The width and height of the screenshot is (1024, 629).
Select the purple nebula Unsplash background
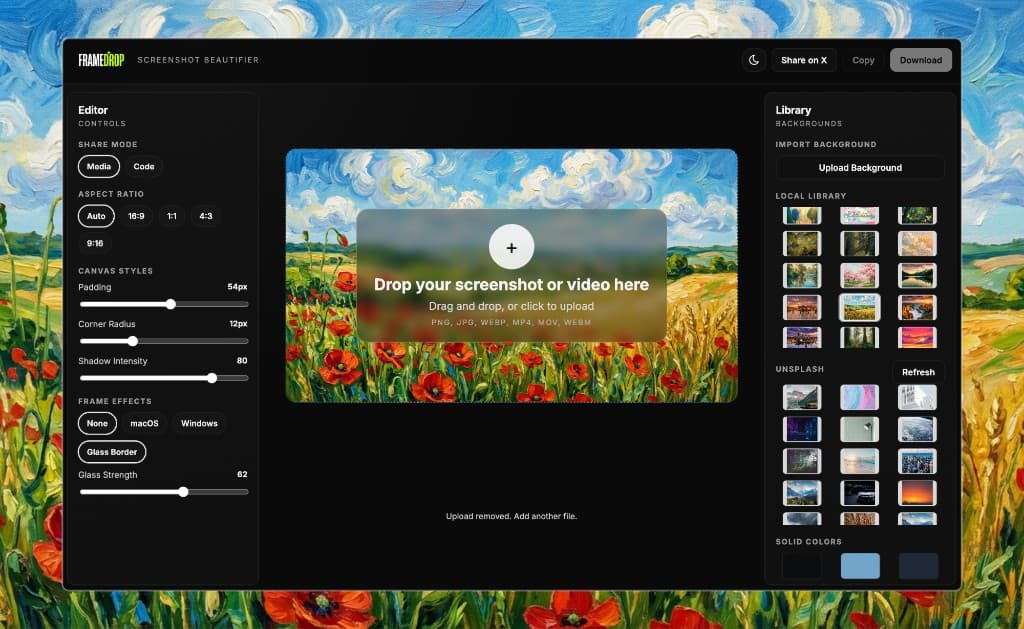[x=802, y=429]
